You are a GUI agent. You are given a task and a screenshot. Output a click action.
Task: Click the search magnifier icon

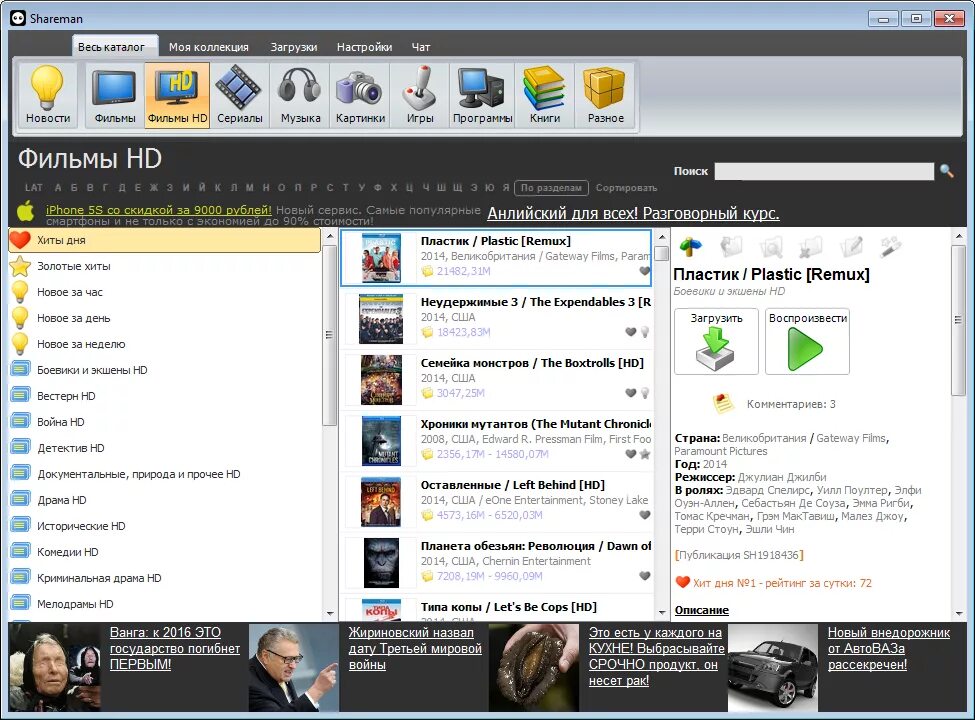pos(946,171)
